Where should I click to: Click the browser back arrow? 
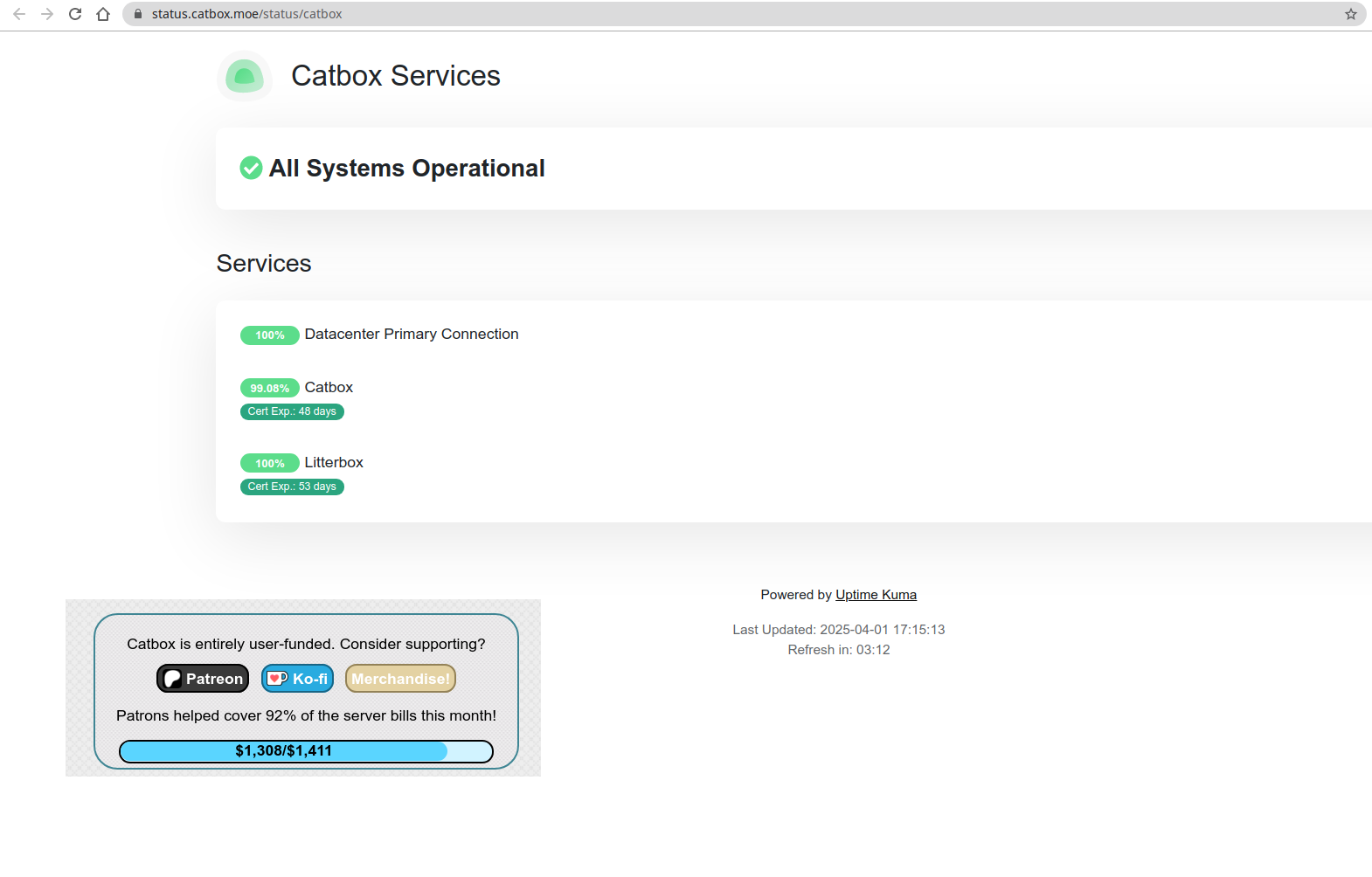[19, 14]
